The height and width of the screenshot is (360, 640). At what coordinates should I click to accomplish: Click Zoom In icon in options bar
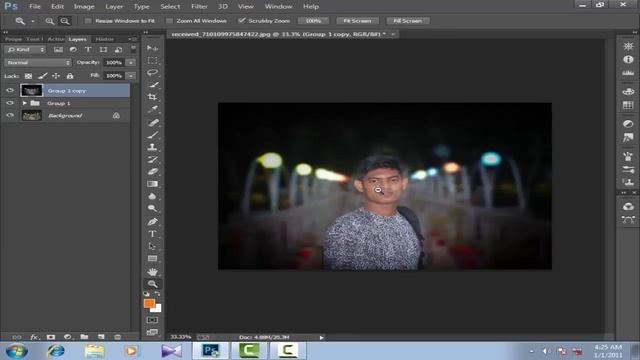click(x=49, y=21)
